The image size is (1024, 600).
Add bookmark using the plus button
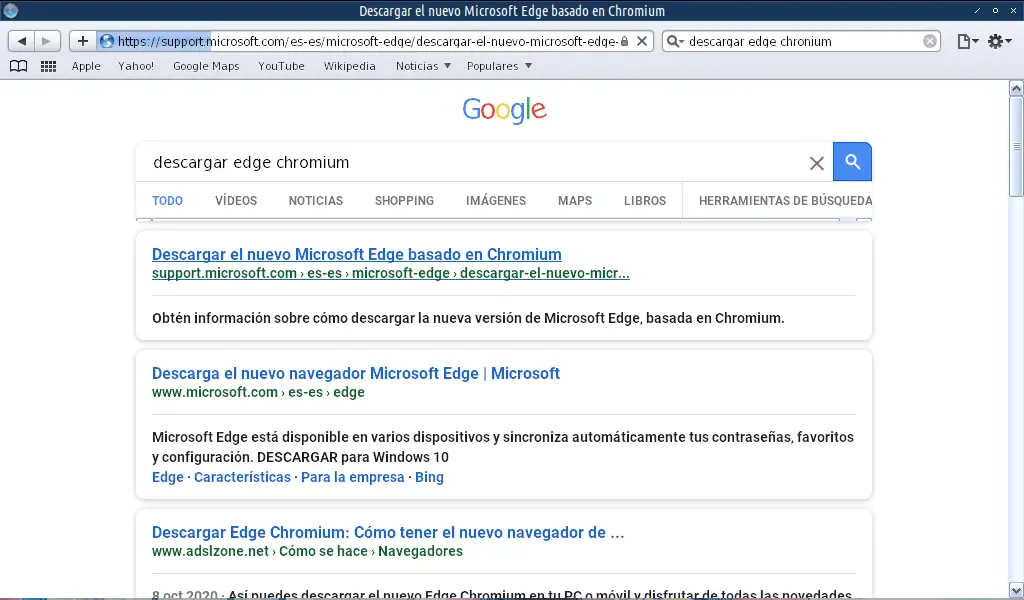point(83,41)
